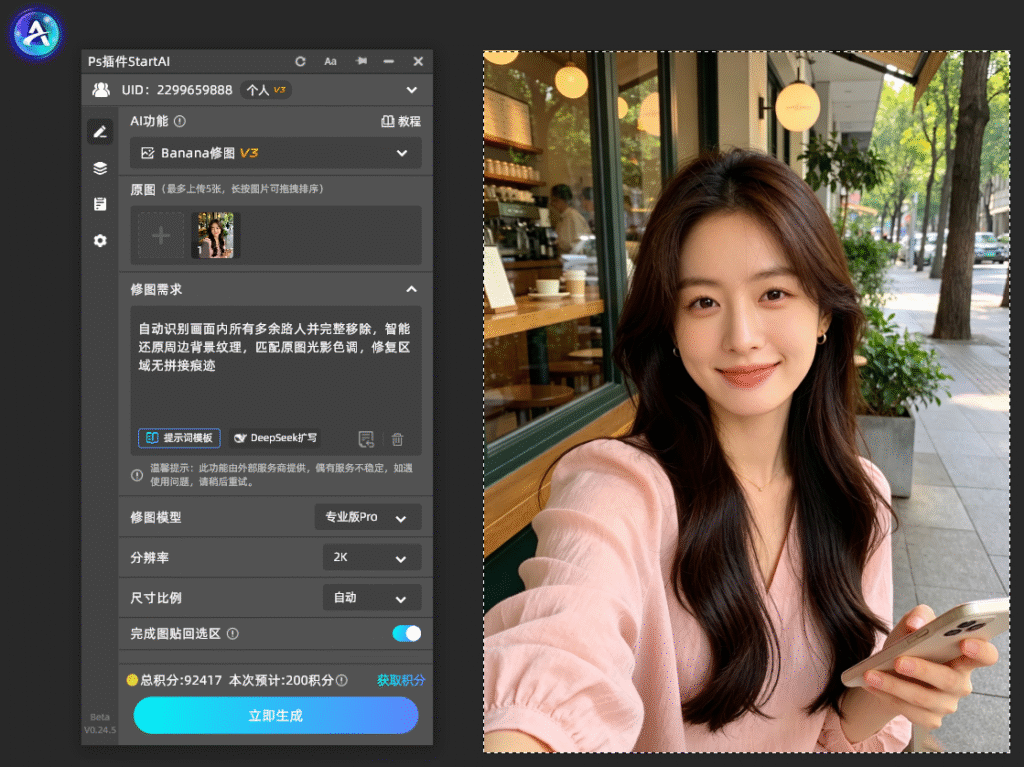Click the refresh icon in the title bar

pos(300,61)
